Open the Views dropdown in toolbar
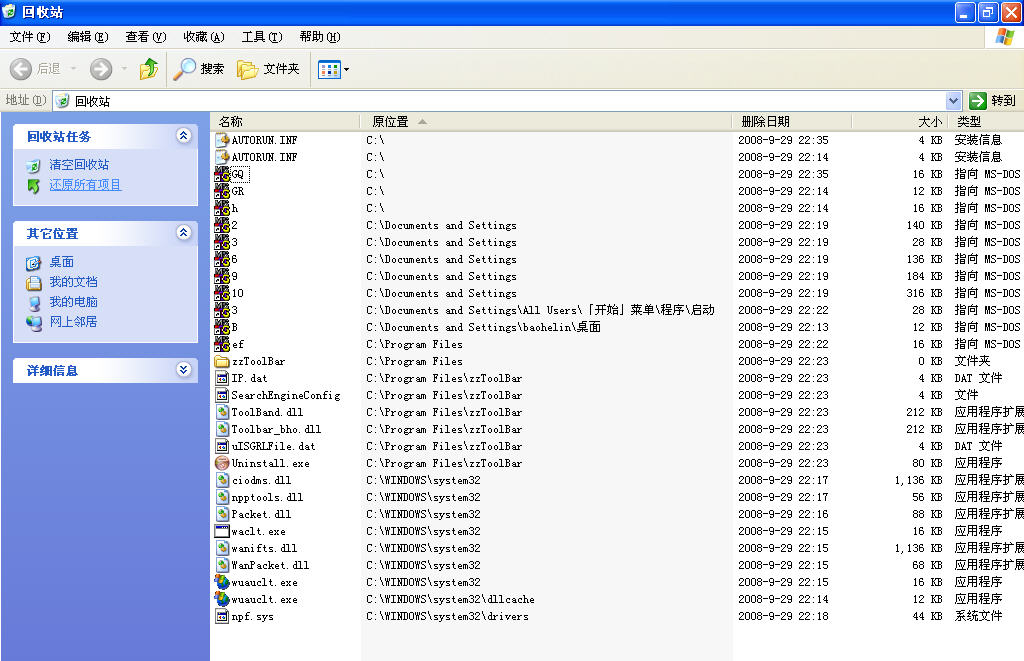Screen dimensions: 1024x661 (333, 69)
